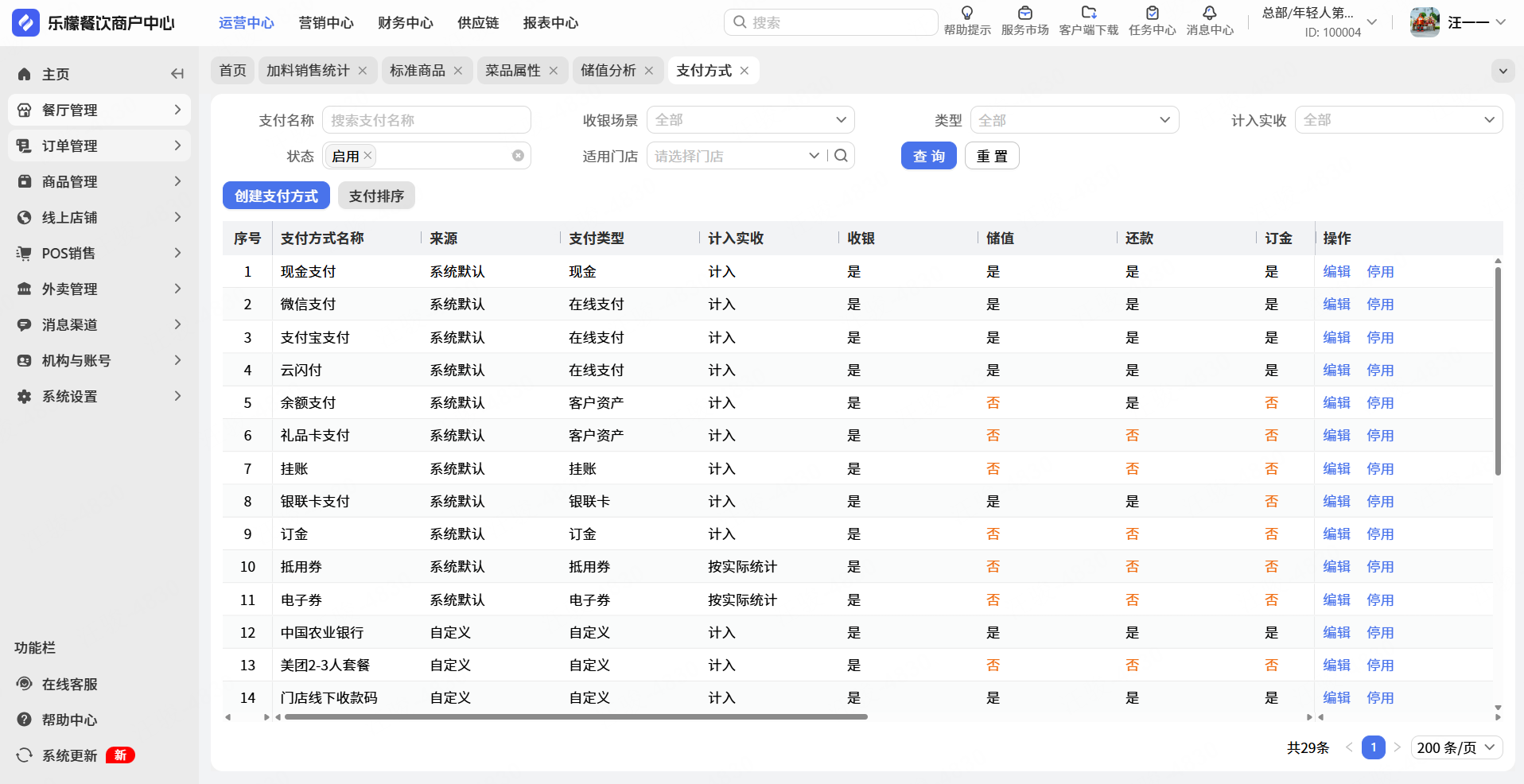Open the task center icon

tap(1152, 14)
